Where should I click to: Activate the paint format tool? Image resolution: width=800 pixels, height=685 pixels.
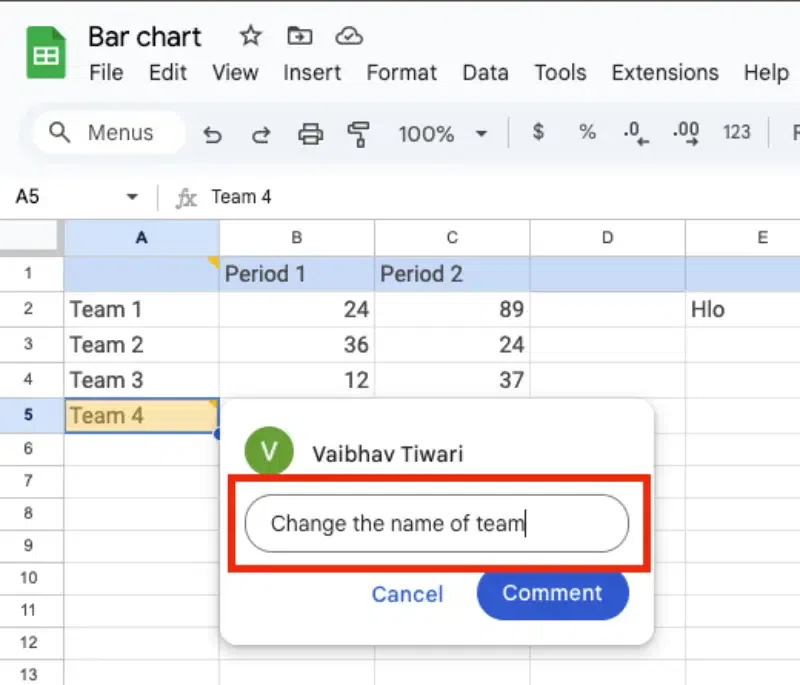(x=358, y=134)
